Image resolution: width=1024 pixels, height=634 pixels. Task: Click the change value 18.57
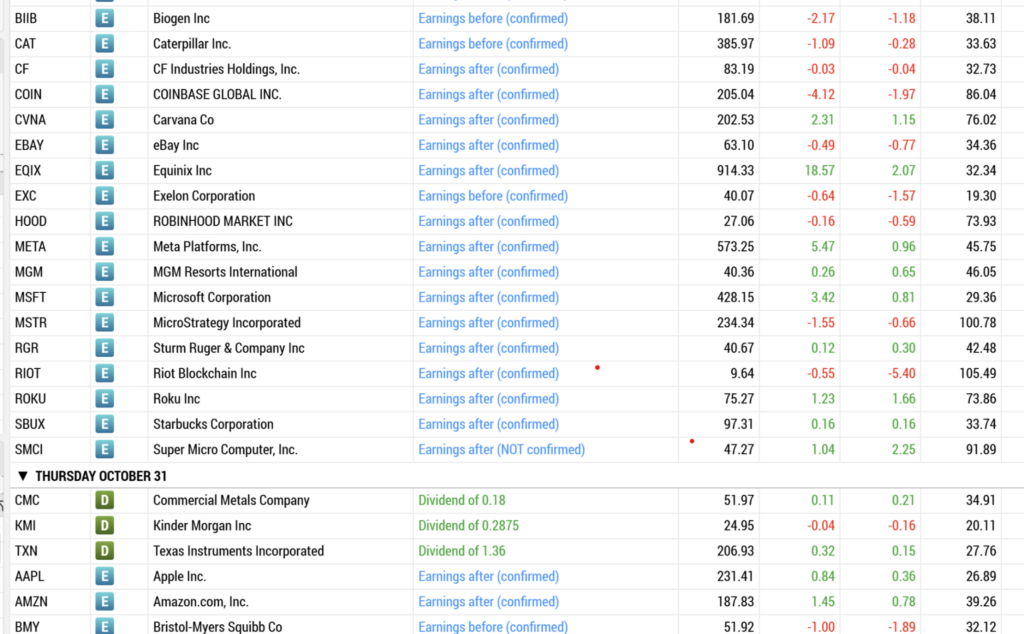(x=820, y=170)
